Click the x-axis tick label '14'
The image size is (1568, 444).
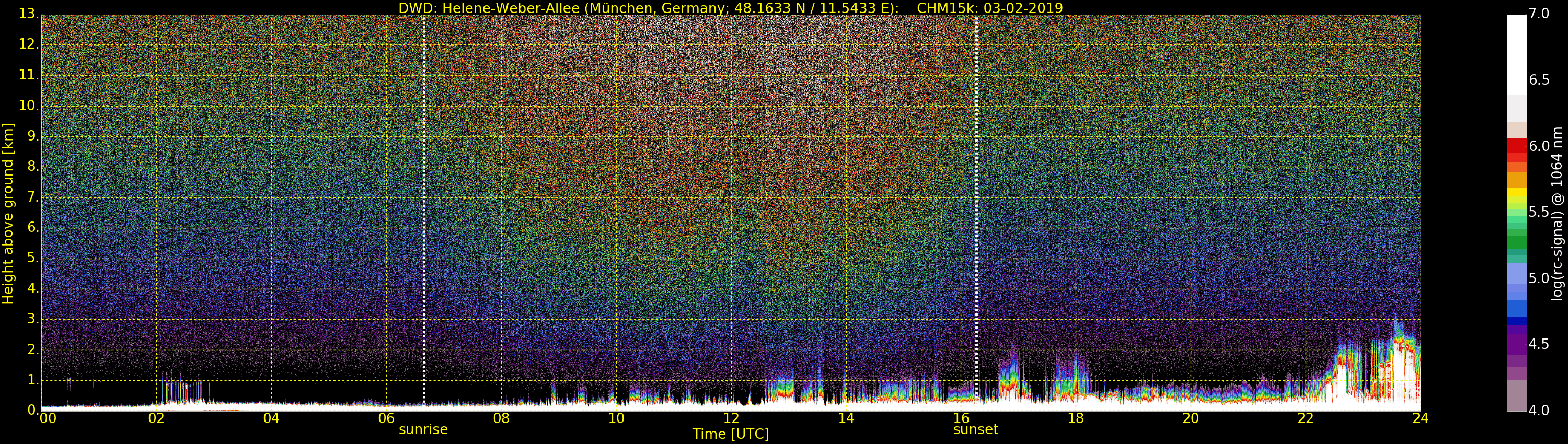[x=846, y=418]
